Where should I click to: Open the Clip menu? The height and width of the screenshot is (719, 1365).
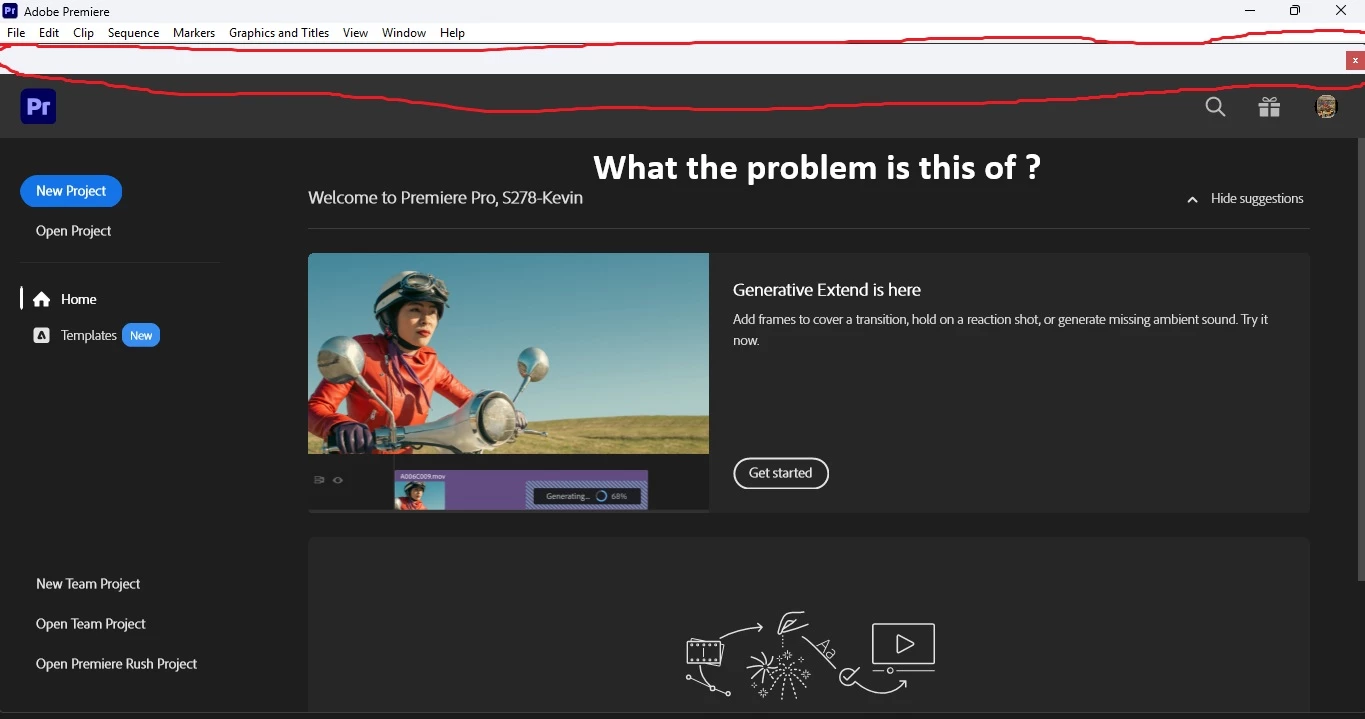[84, 33]
